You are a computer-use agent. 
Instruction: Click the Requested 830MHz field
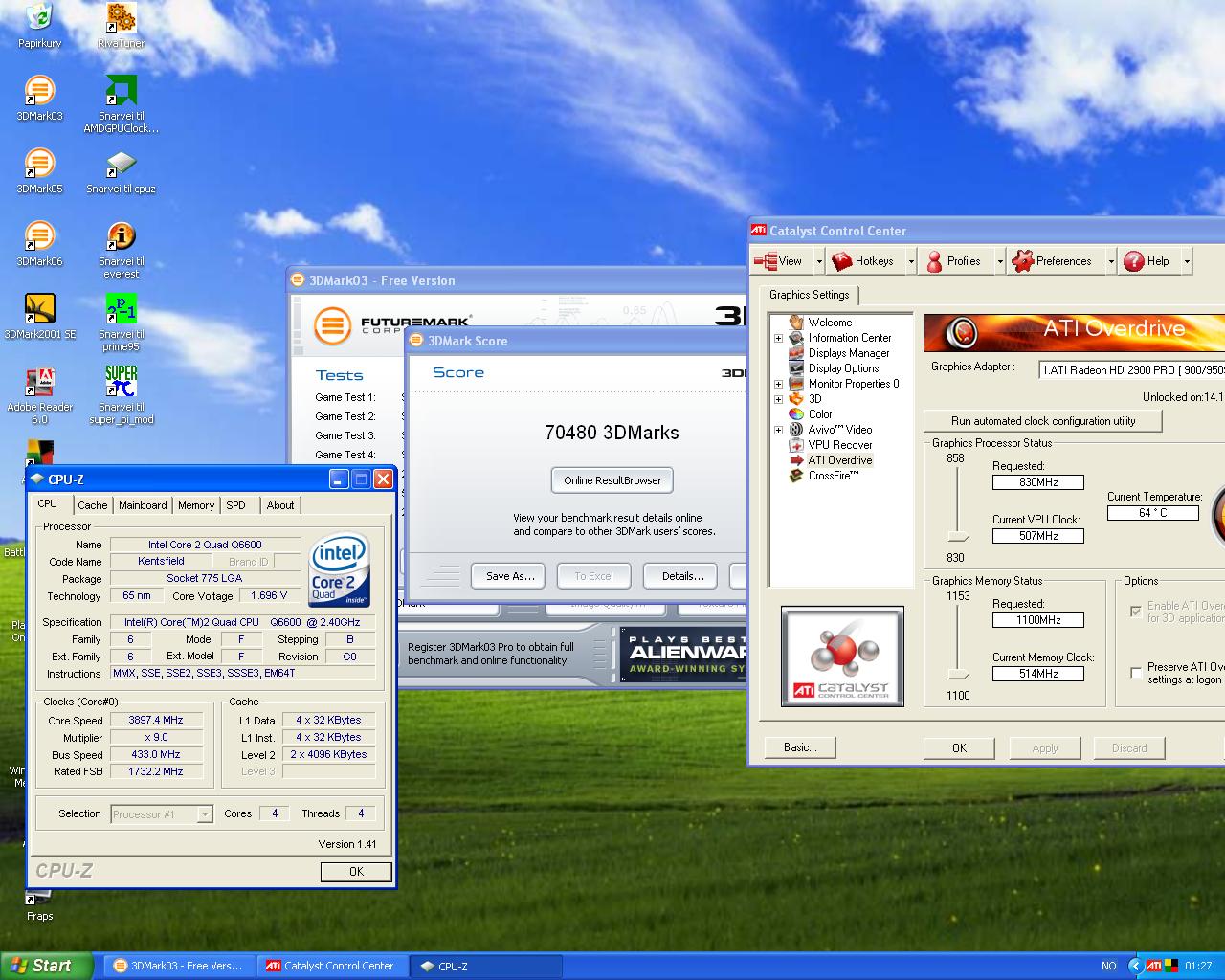(1038, 482)
